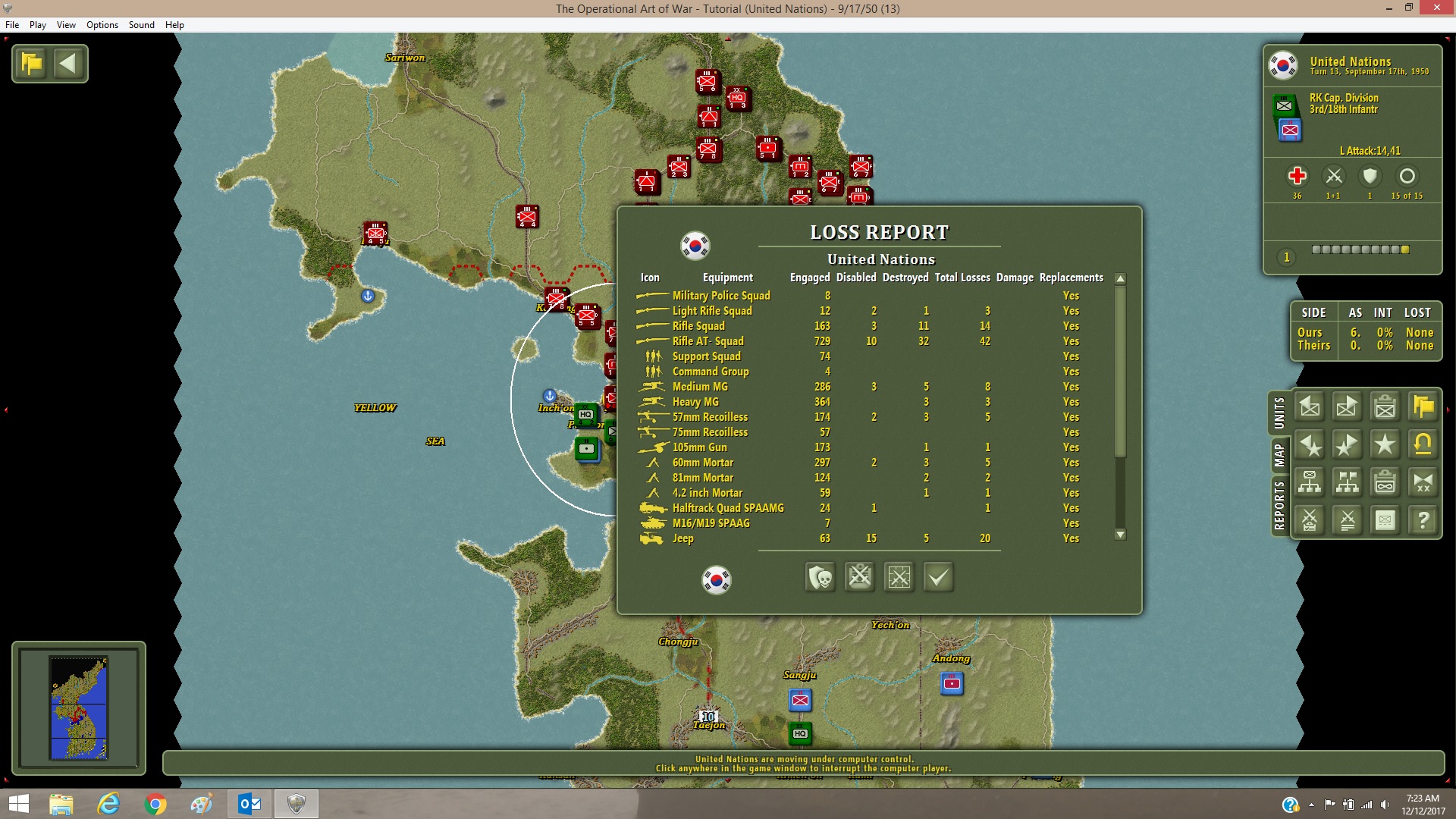Viewport: 1456px width, 819px height.
Task: Select the green HQ counter at Inch'on
Action: pos(585,414)
